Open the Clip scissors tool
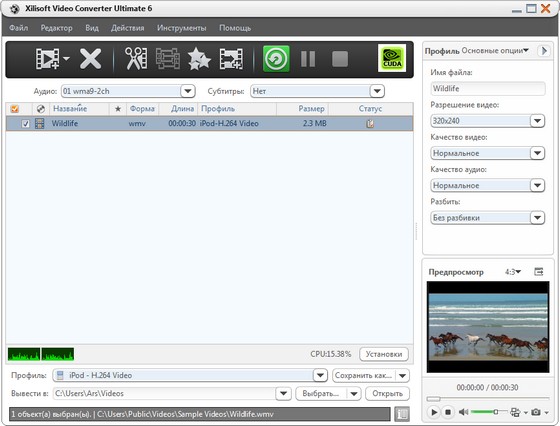The image size is (560, 426). (136, 59)
